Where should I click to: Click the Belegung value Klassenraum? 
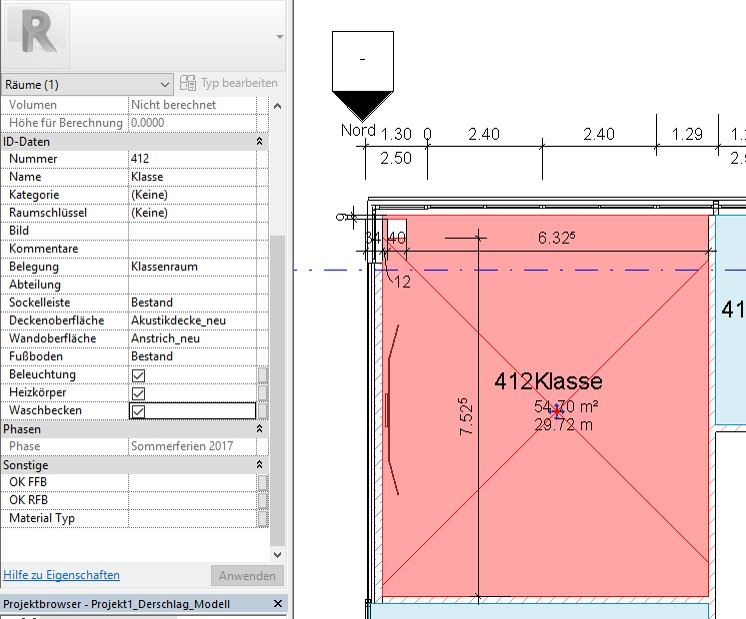192,267
